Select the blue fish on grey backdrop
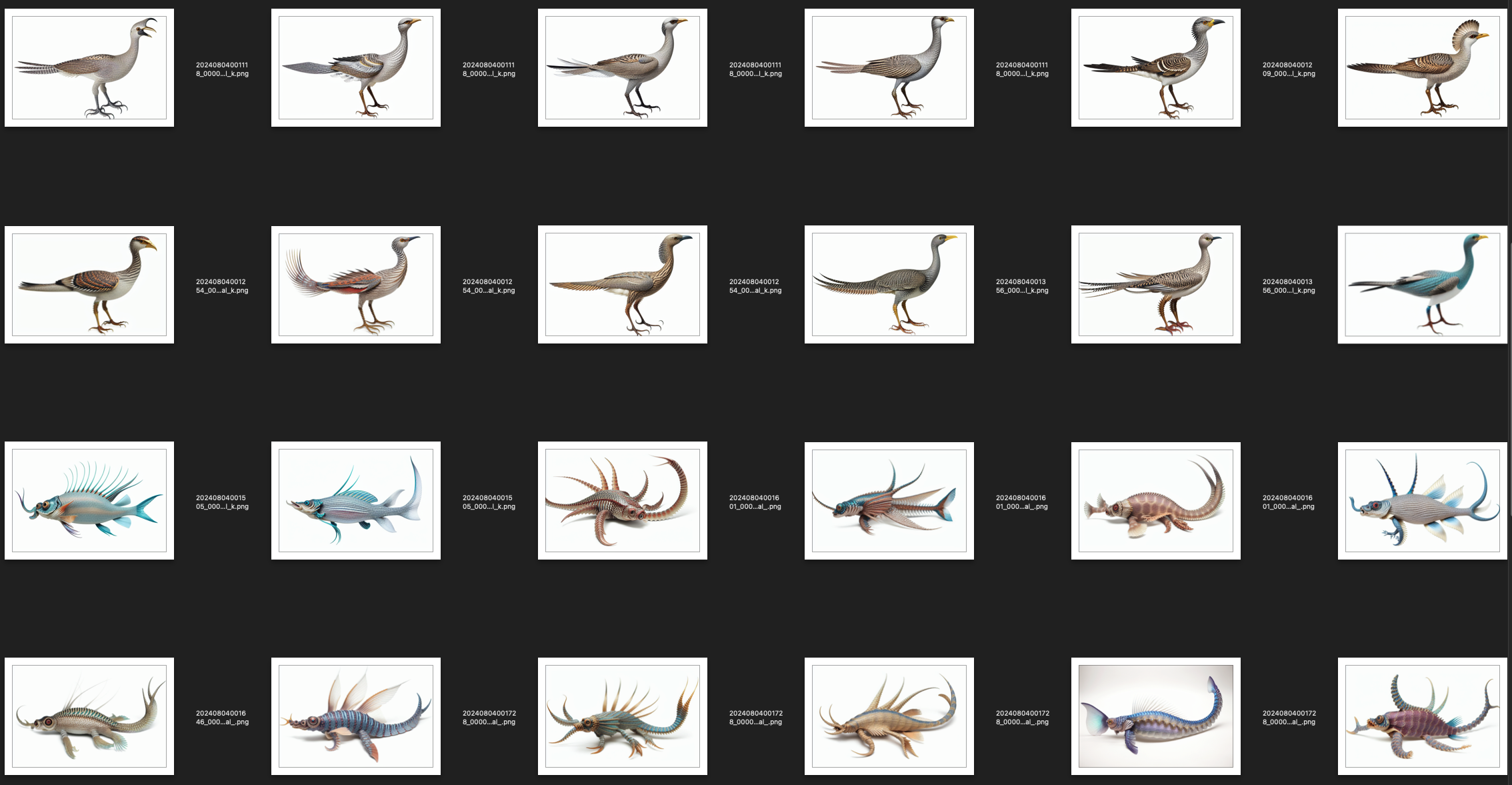Screen dimensions: 1512x785 click(1156, 716)
